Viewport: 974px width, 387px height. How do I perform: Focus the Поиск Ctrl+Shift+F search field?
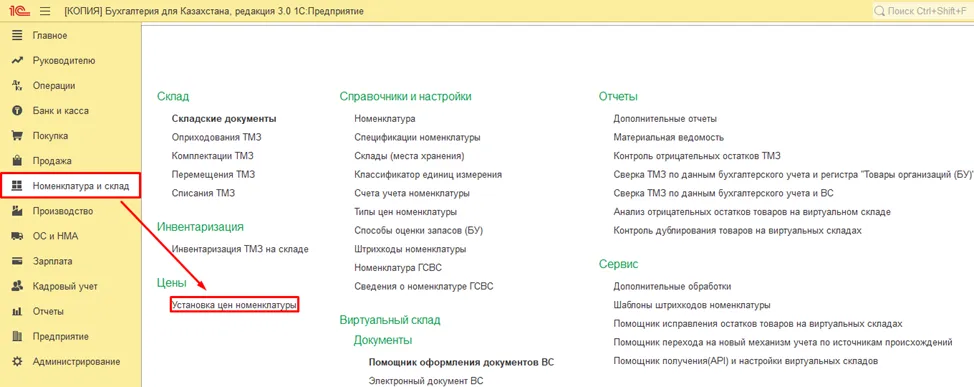click(x=923, y=11)
